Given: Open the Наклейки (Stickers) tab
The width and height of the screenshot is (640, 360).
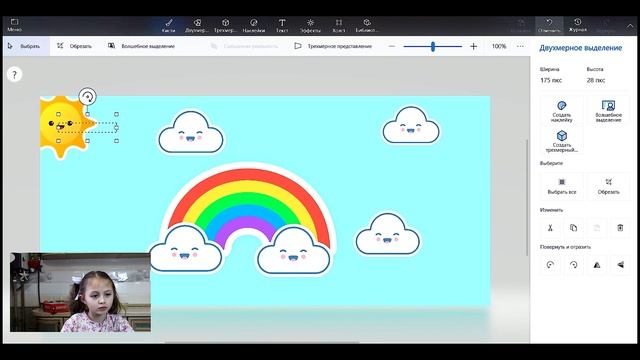Looking at the screenshot, I should (x=253, y=25).
